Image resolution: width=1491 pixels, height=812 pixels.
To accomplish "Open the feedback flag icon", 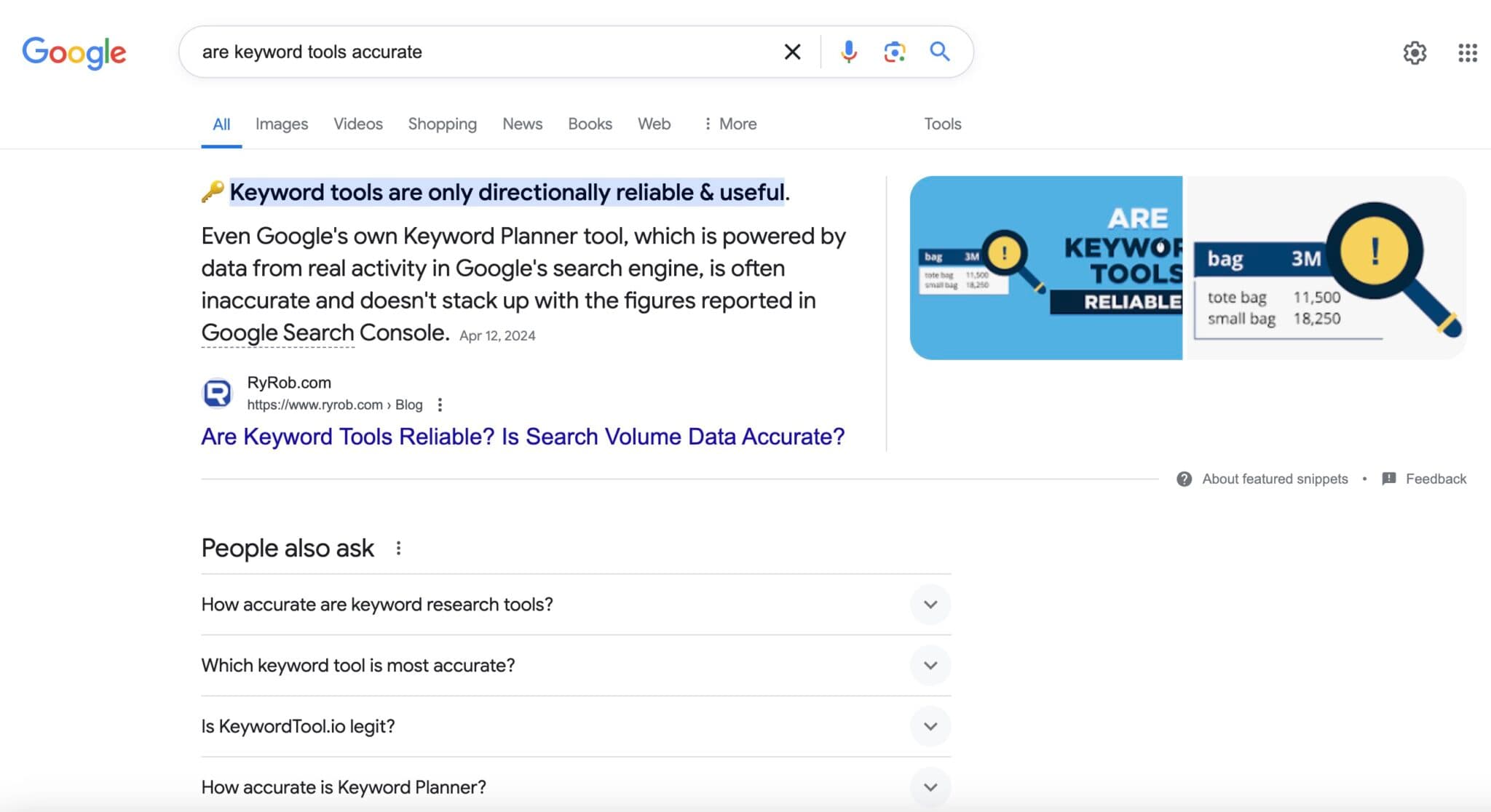I will point(1388,479).
